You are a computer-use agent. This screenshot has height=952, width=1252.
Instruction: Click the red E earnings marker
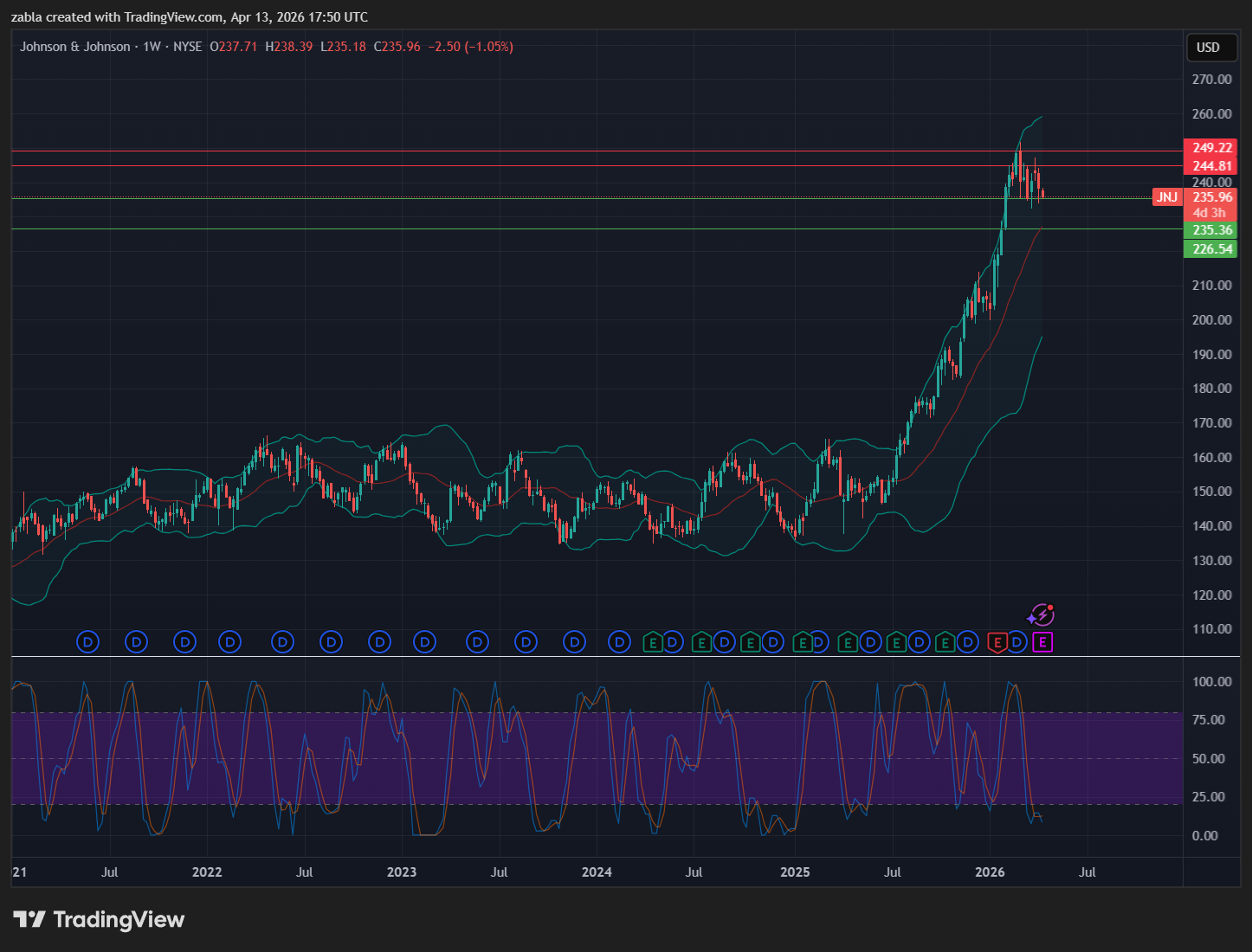pyautogui.click(x=997, y=642)
